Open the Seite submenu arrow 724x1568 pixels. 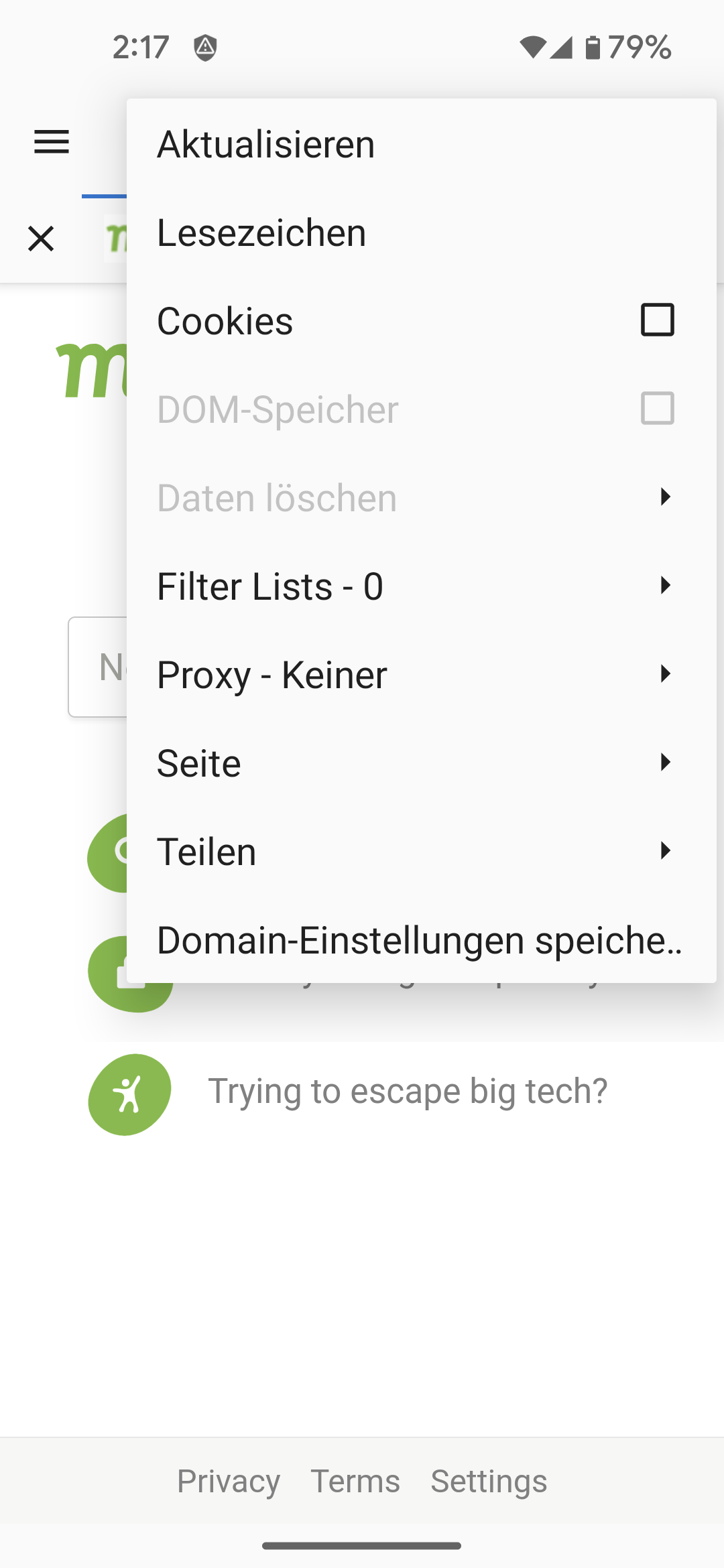(x=665, y=762)
